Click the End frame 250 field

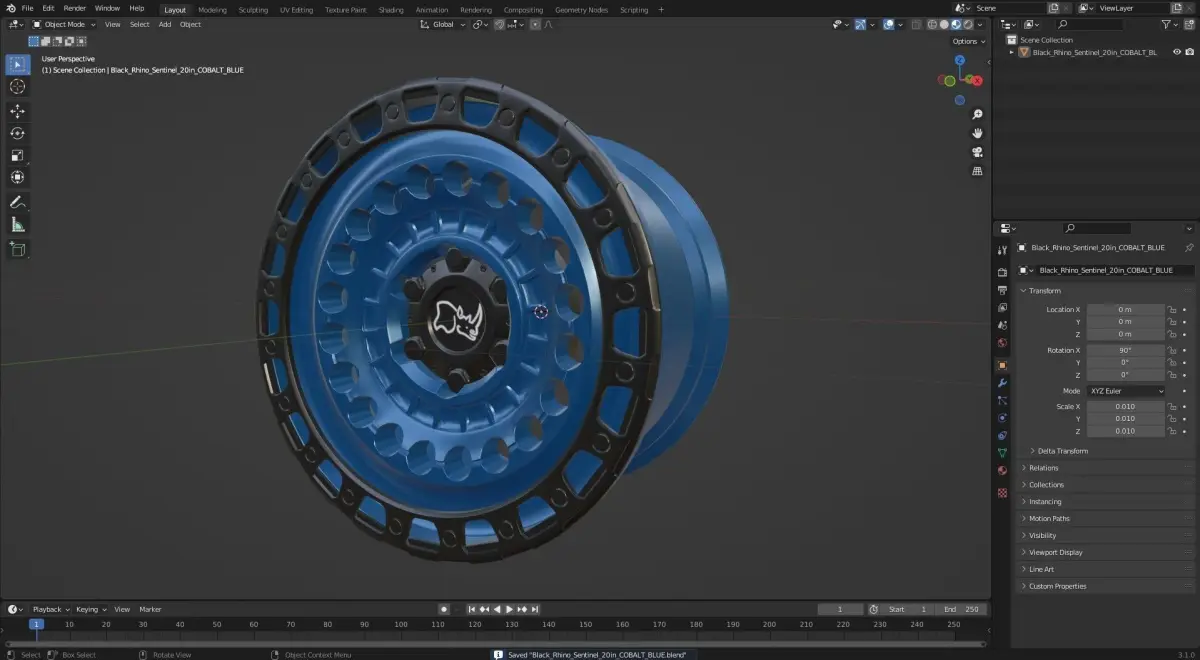(962, 609)
